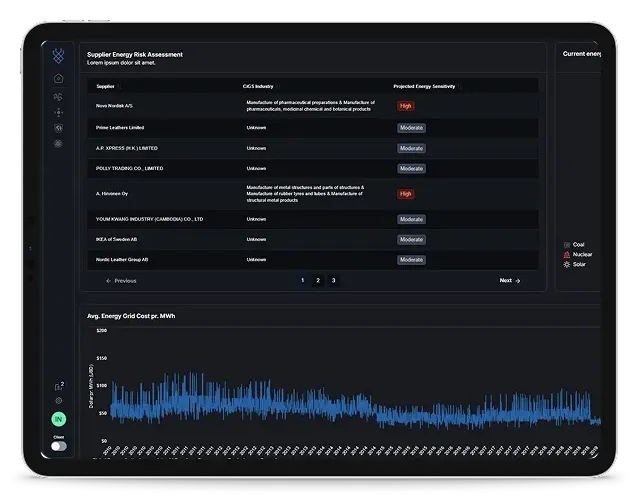Select supplier Novo Nordisk A/S
Viewport: 639px width, 499px height.
[x=114, y=106]
